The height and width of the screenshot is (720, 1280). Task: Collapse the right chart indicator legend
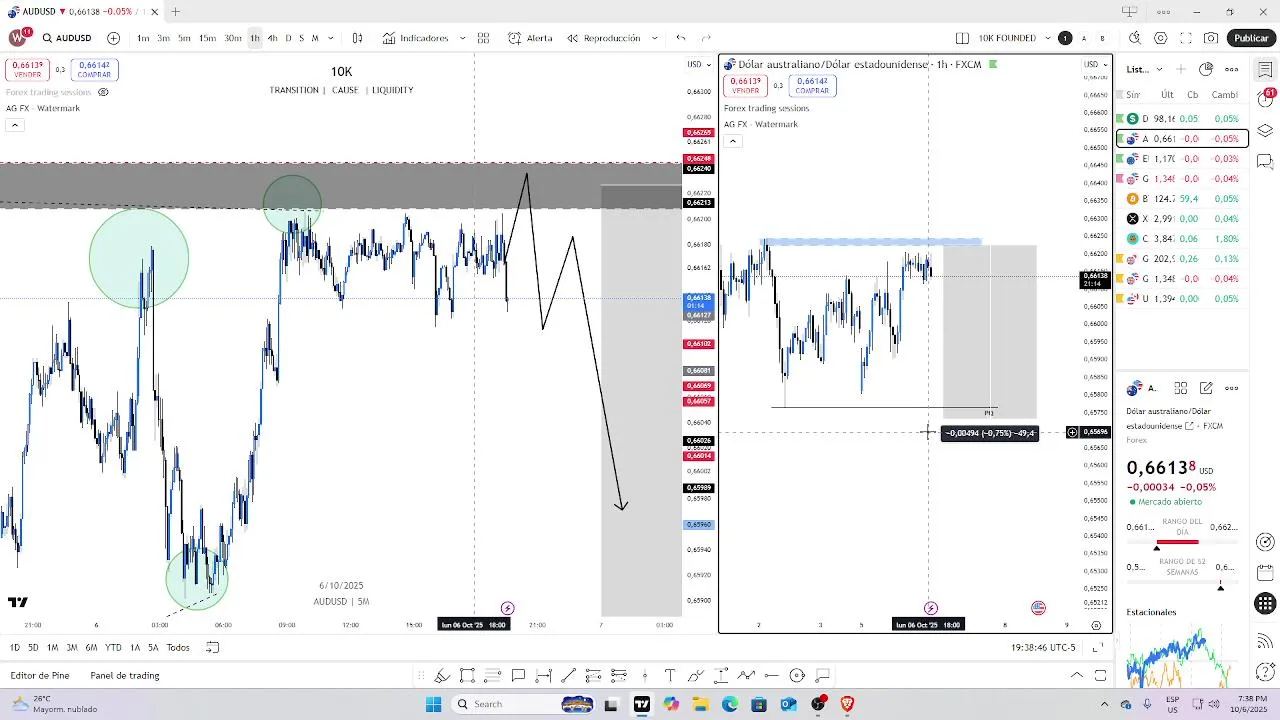tap(732, 141)
